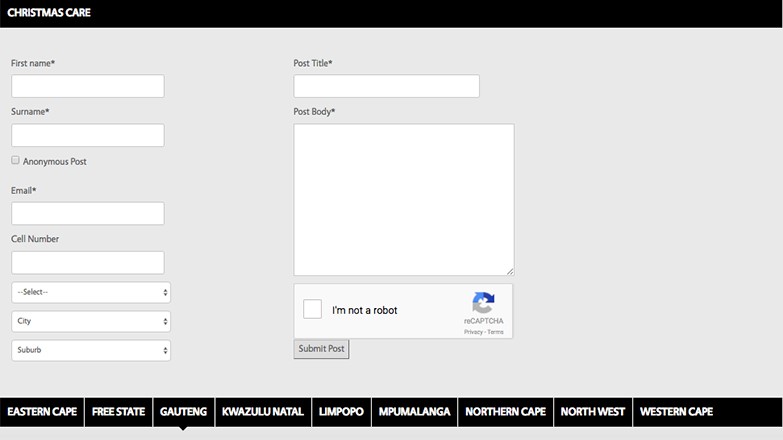
Task: Open the Northern Cape tab
Action: [505, 412]
